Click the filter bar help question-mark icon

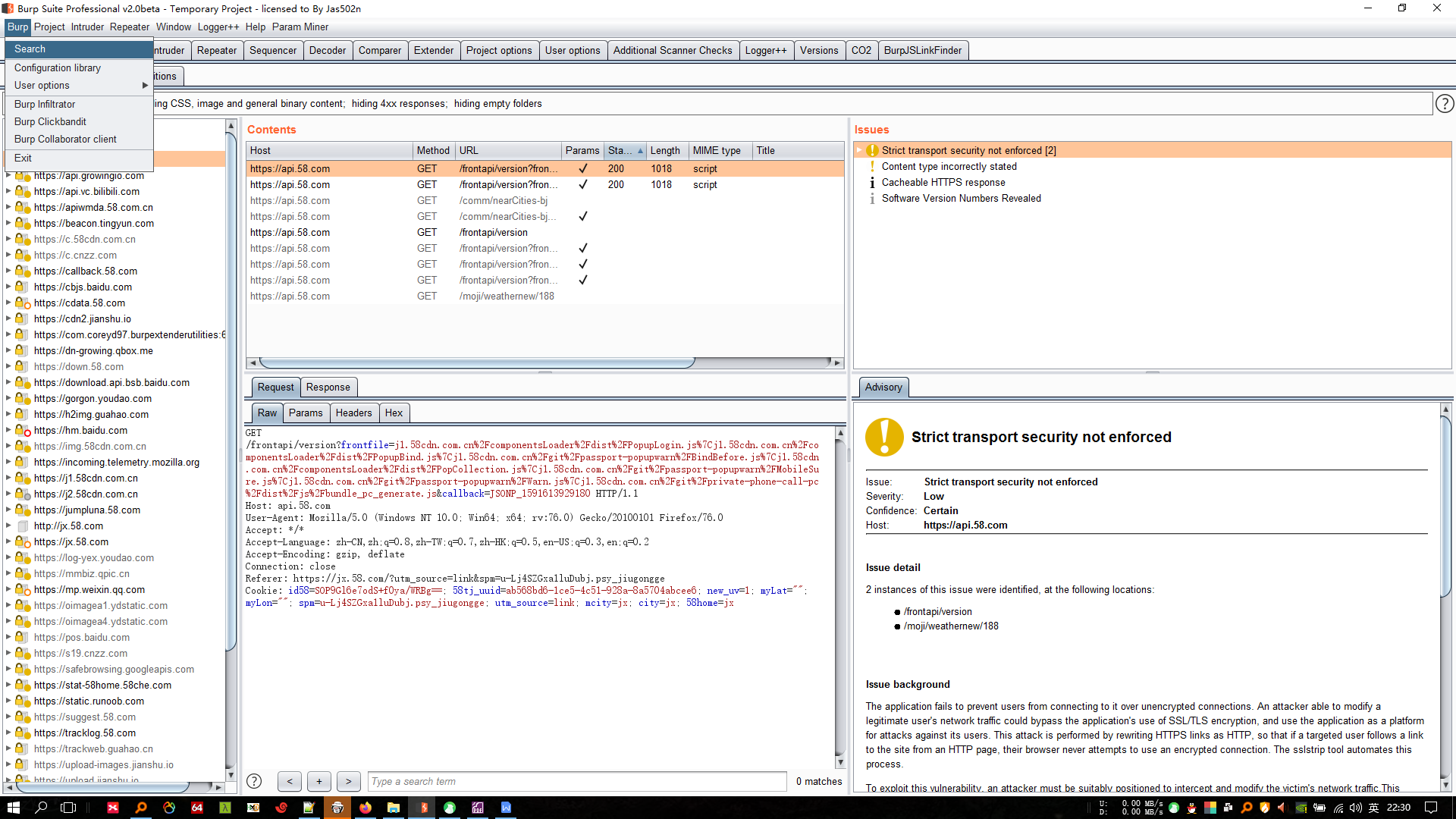(1445, 104)
